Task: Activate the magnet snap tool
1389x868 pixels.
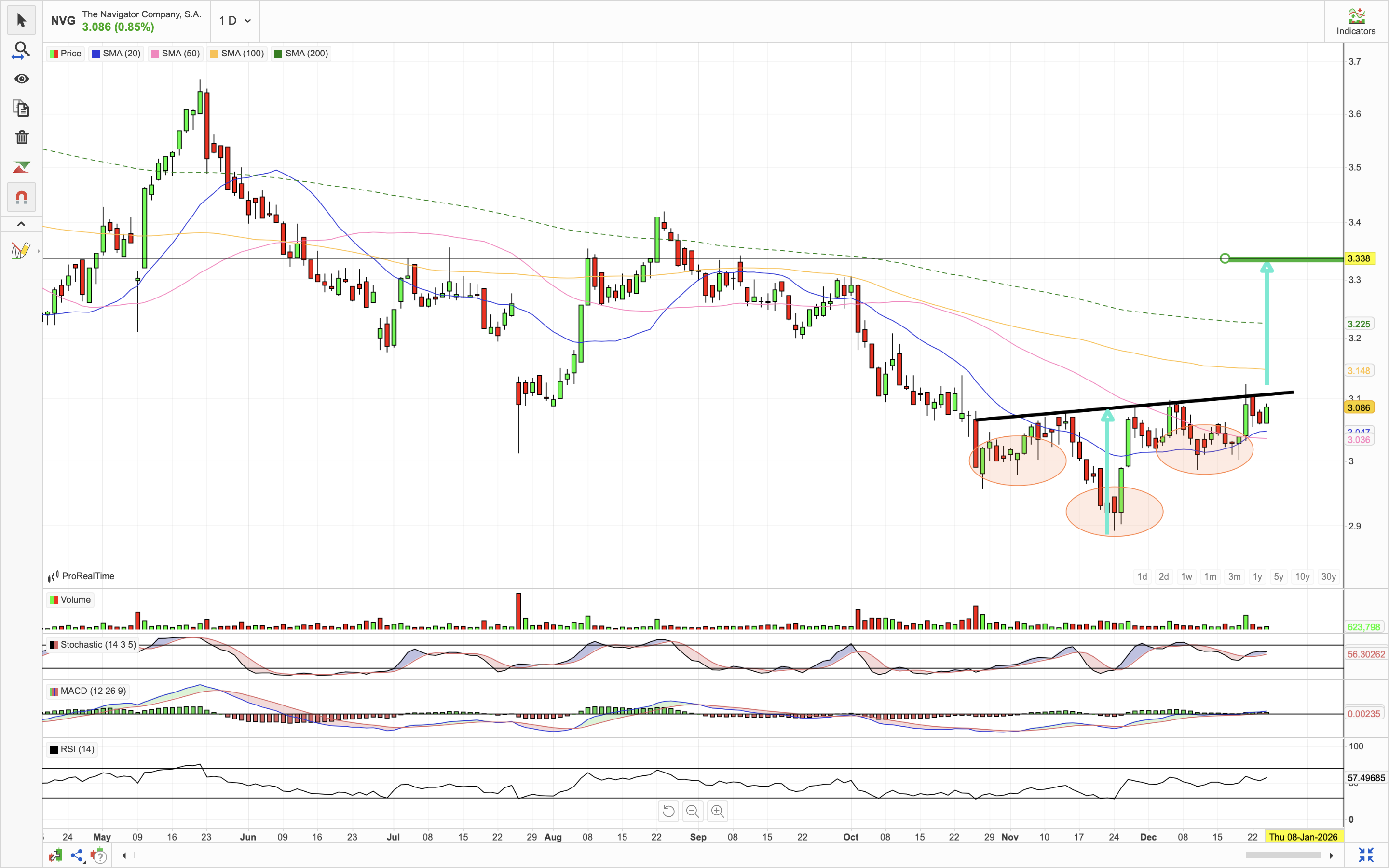Action: pos(21,198)
